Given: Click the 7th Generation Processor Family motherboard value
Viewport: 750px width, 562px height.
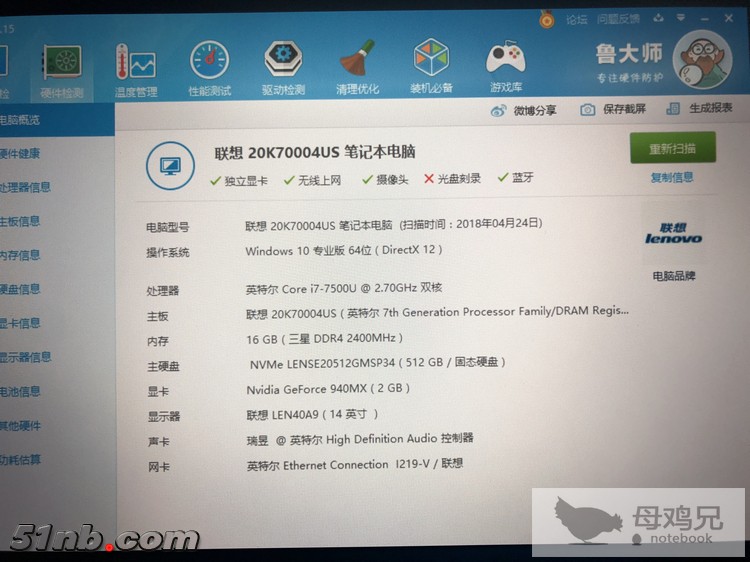Looking at the screenshot, I should (437, 312).
